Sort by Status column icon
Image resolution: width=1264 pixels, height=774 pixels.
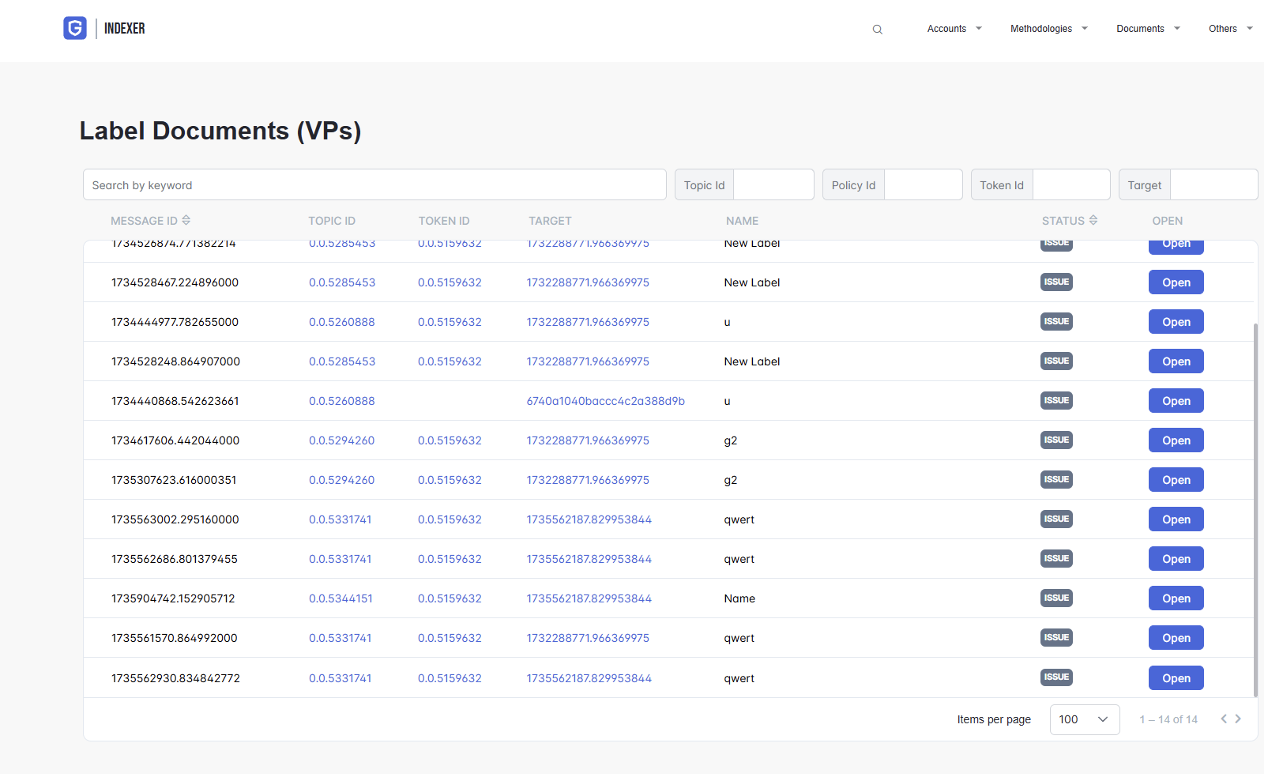pos(1093,221)
